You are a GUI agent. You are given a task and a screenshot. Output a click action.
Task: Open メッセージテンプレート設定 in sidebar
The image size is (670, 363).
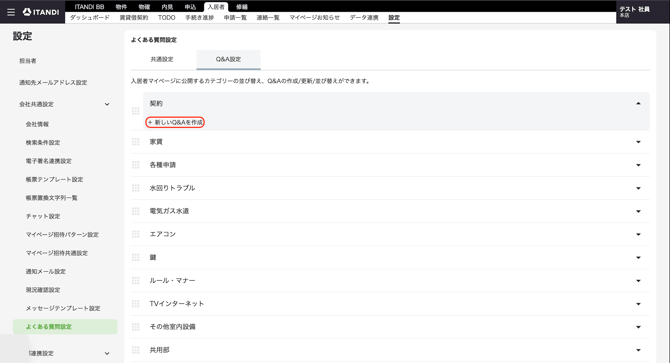tap(63, 308)
